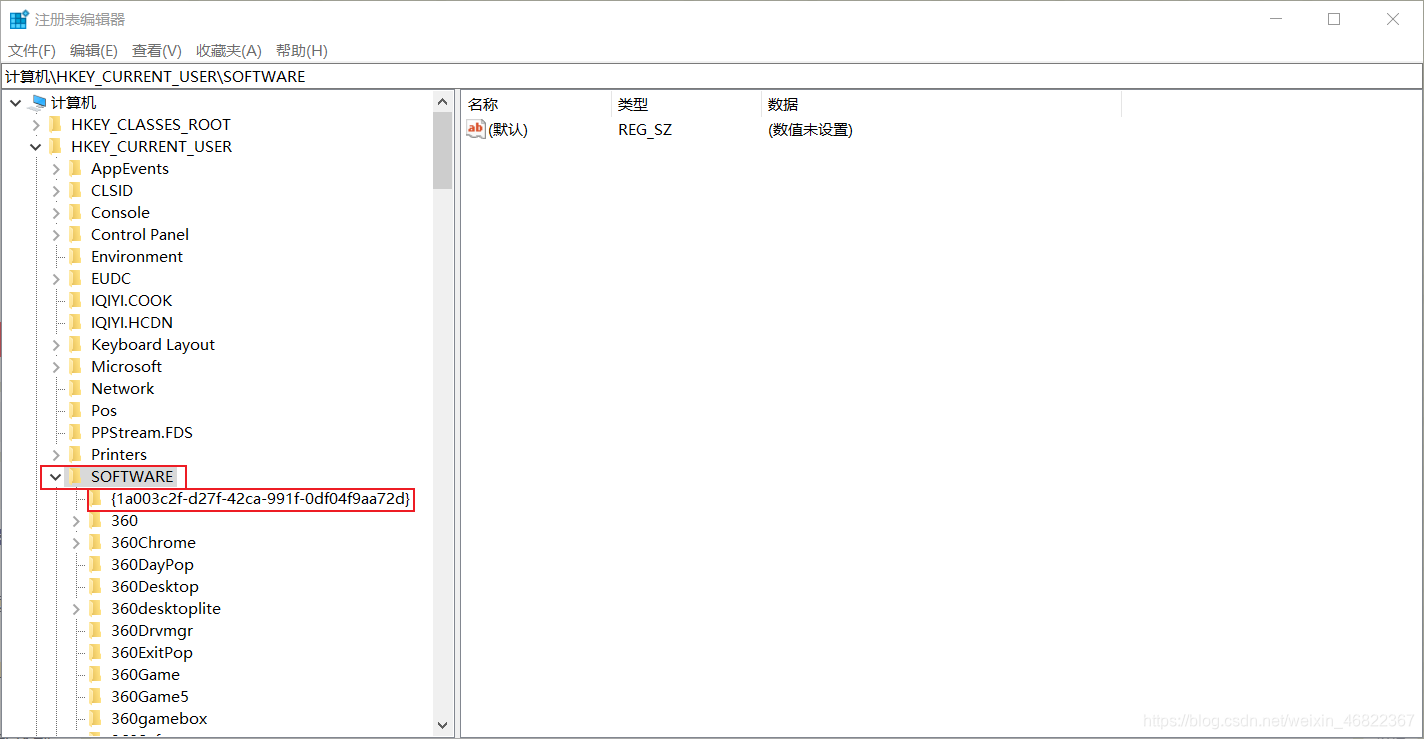The height and width of the screenshot is (739, 1424).
Task: Click the Registry Editor title bar icon
Action: click(x=16, y=18)
